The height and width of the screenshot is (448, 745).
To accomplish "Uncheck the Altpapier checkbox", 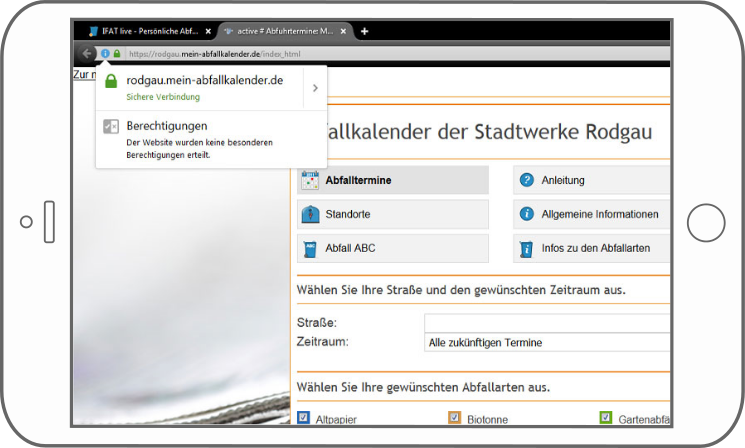I will pyautogui.click(x=304, y=418).
